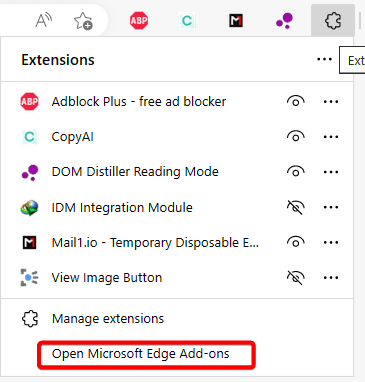
Task: Toggle CopyAI toolbar visibility eye icon
Action: click(296, 137)
